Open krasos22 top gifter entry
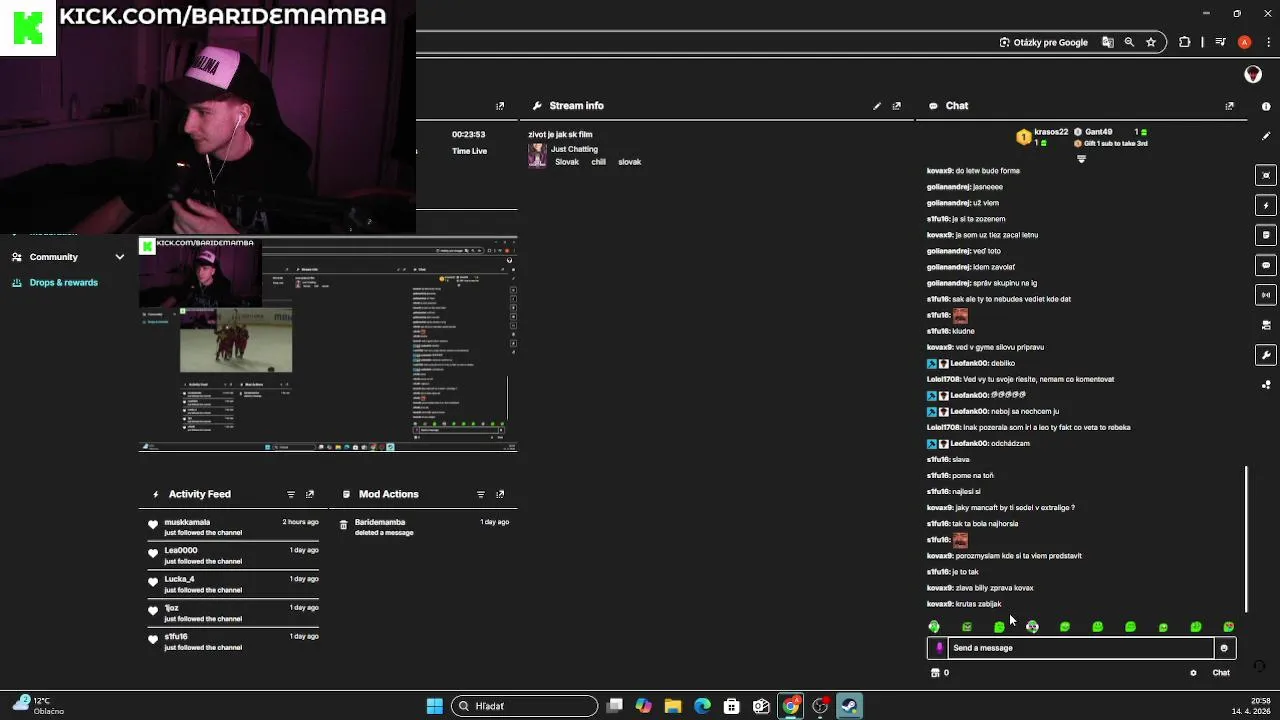 (1043, 137)
